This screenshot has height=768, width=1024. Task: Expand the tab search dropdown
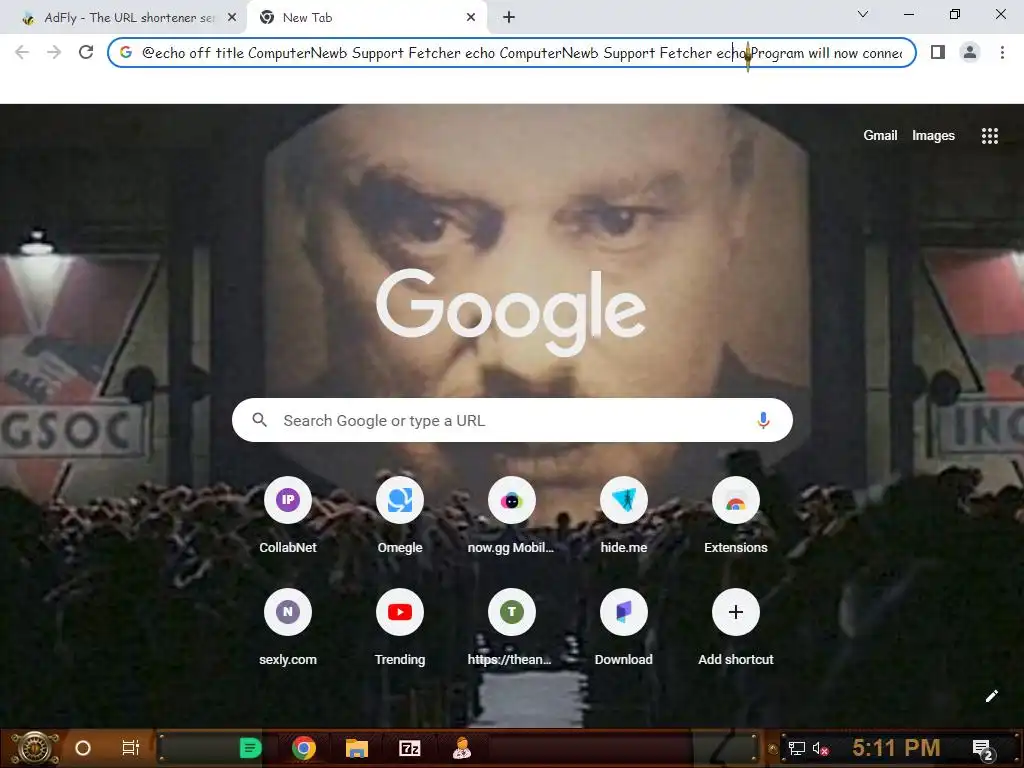[x=863, y=14]
